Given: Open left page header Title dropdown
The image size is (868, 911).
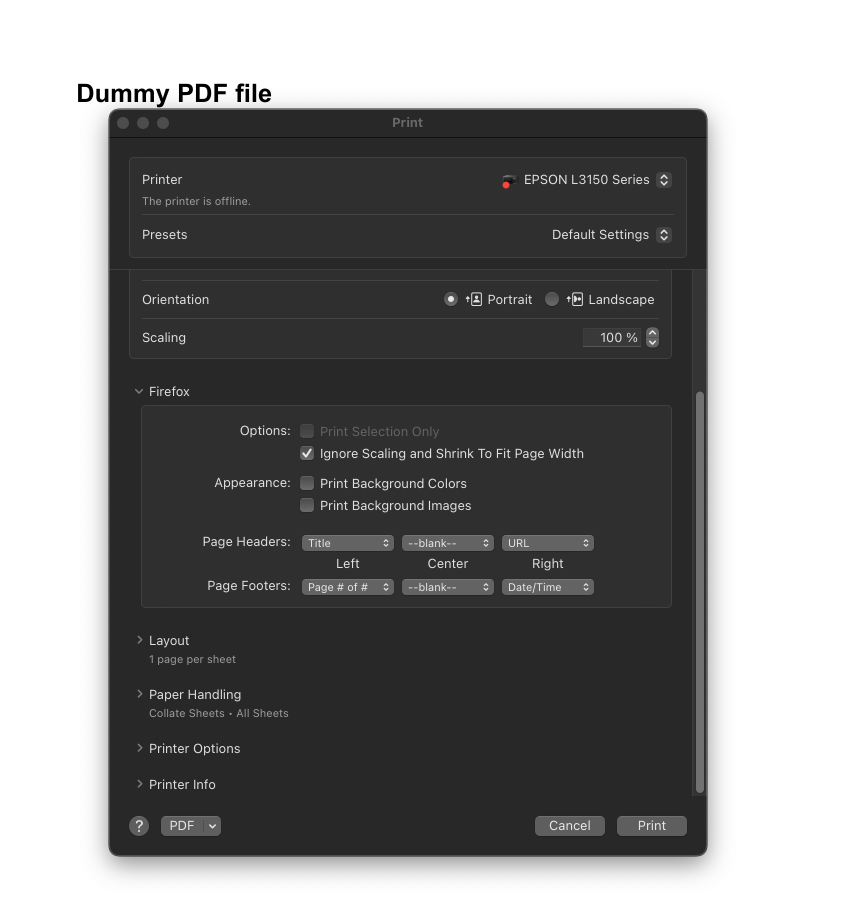Looking at the screenshot, I should coord(347,543).
